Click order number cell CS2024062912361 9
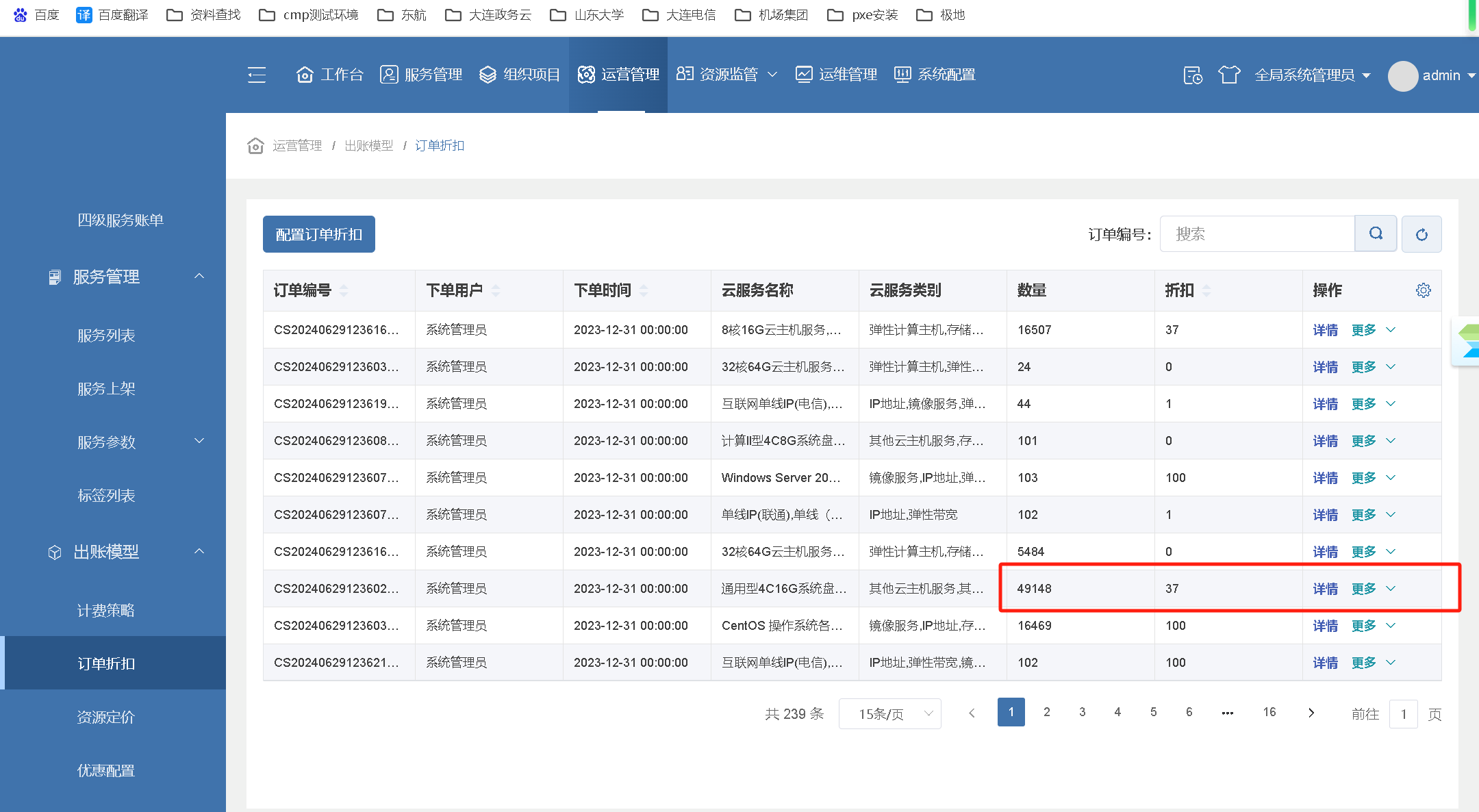 tap(336, 404)
